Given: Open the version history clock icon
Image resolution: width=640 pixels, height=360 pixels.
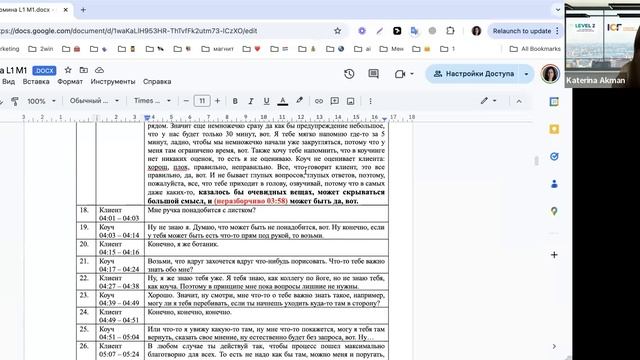Looking at the screenshot, I should (x=349, y=74).
